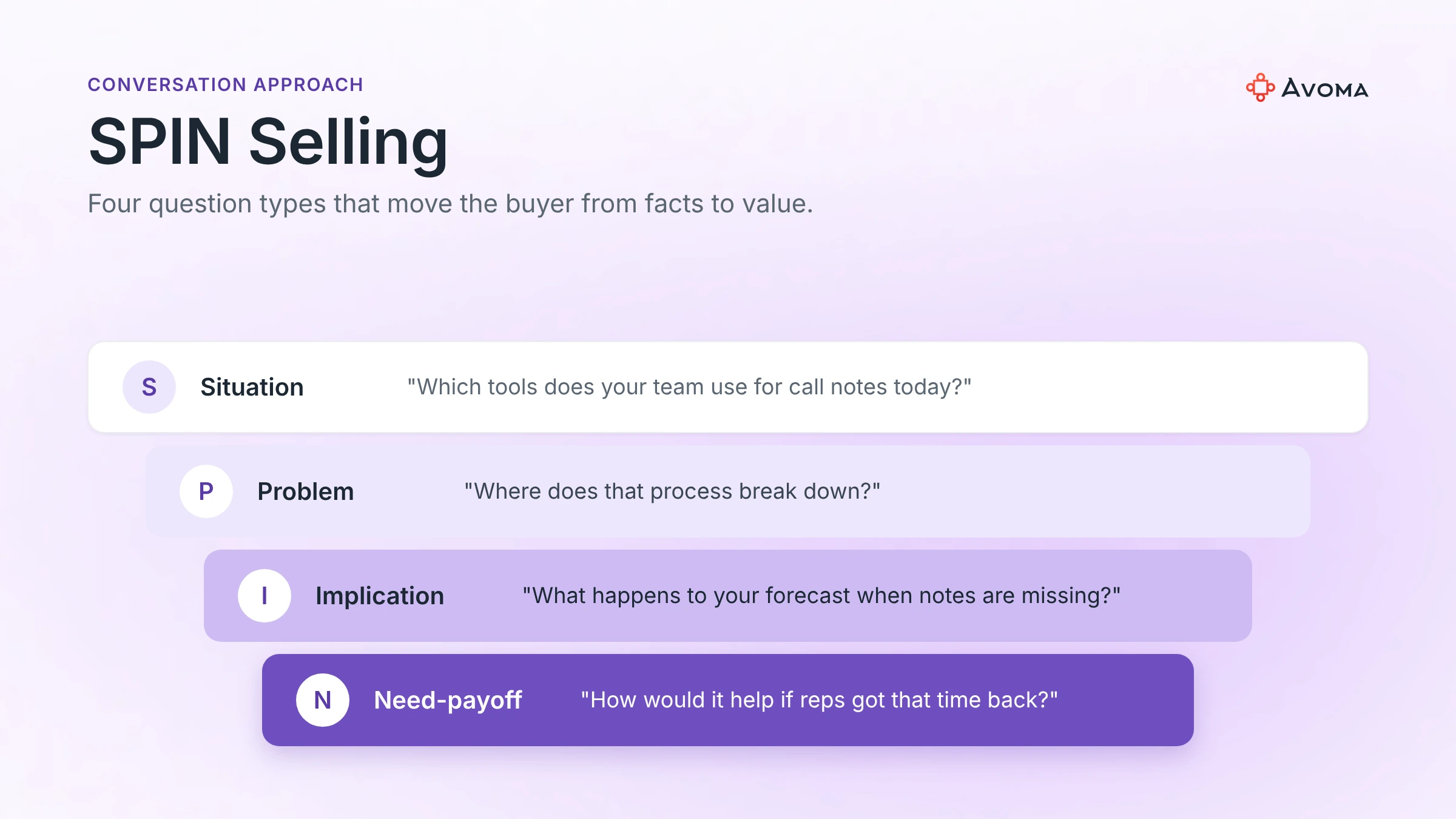Click the 'Need-payoff' label
1456x819 pixels.
coord(448,701)
